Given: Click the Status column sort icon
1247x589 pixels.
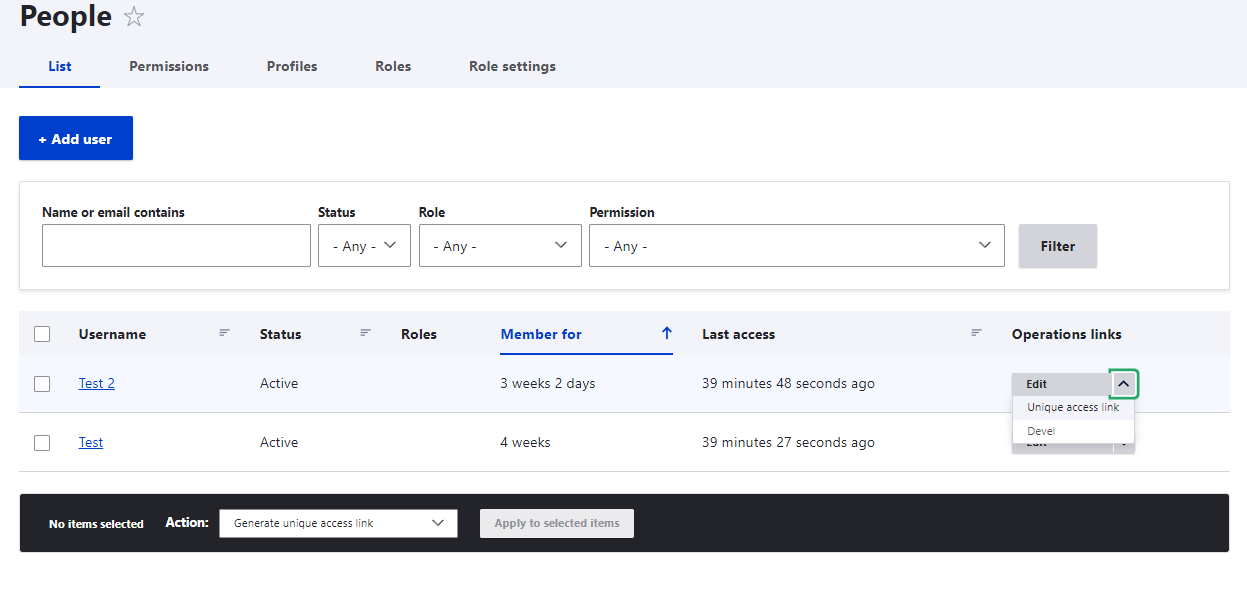Looking at the screenshot, I should (366, 333).
